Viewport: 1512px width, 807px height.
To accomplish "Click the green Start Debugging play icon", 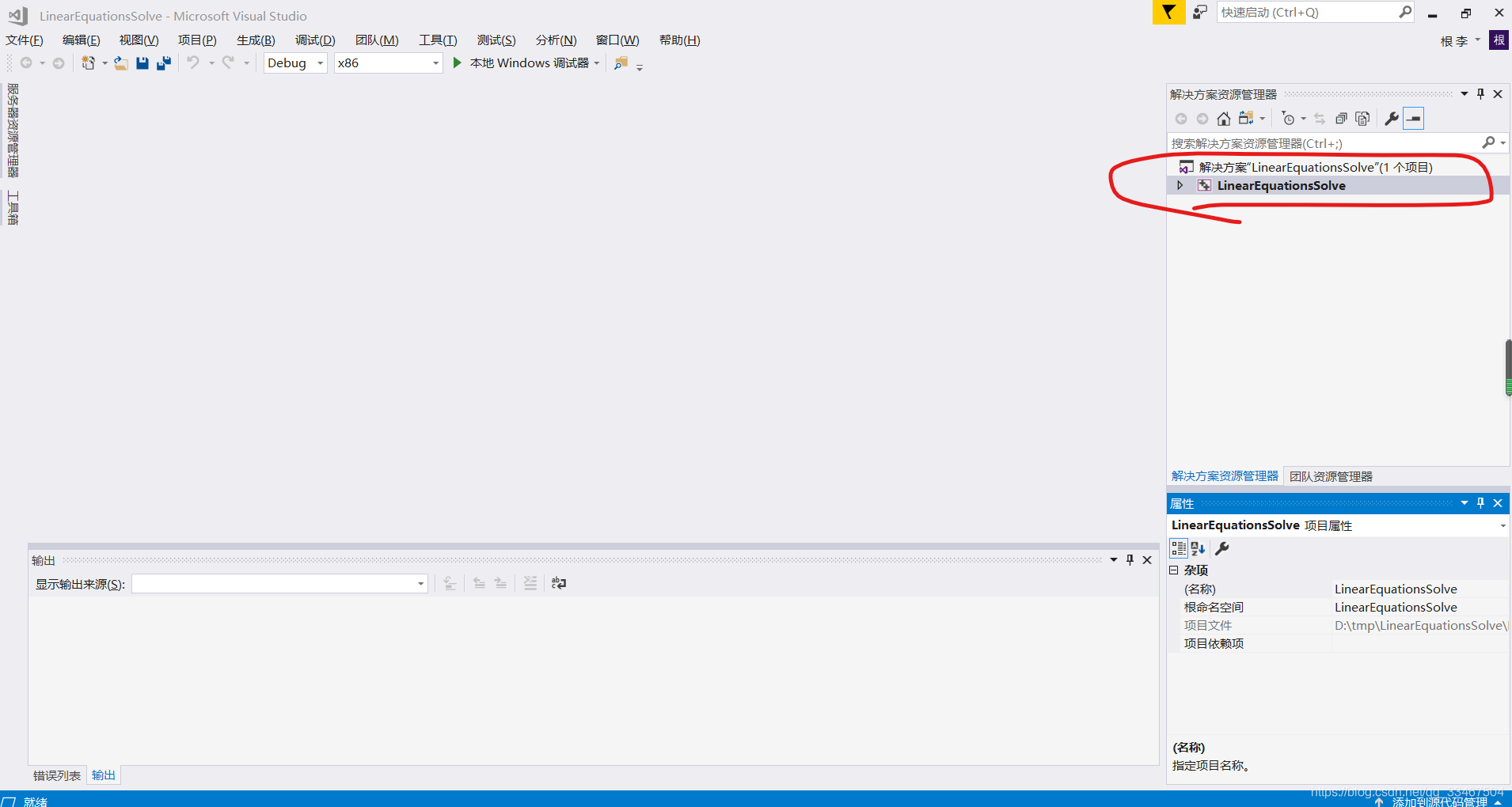I will [x=457, y=63].
